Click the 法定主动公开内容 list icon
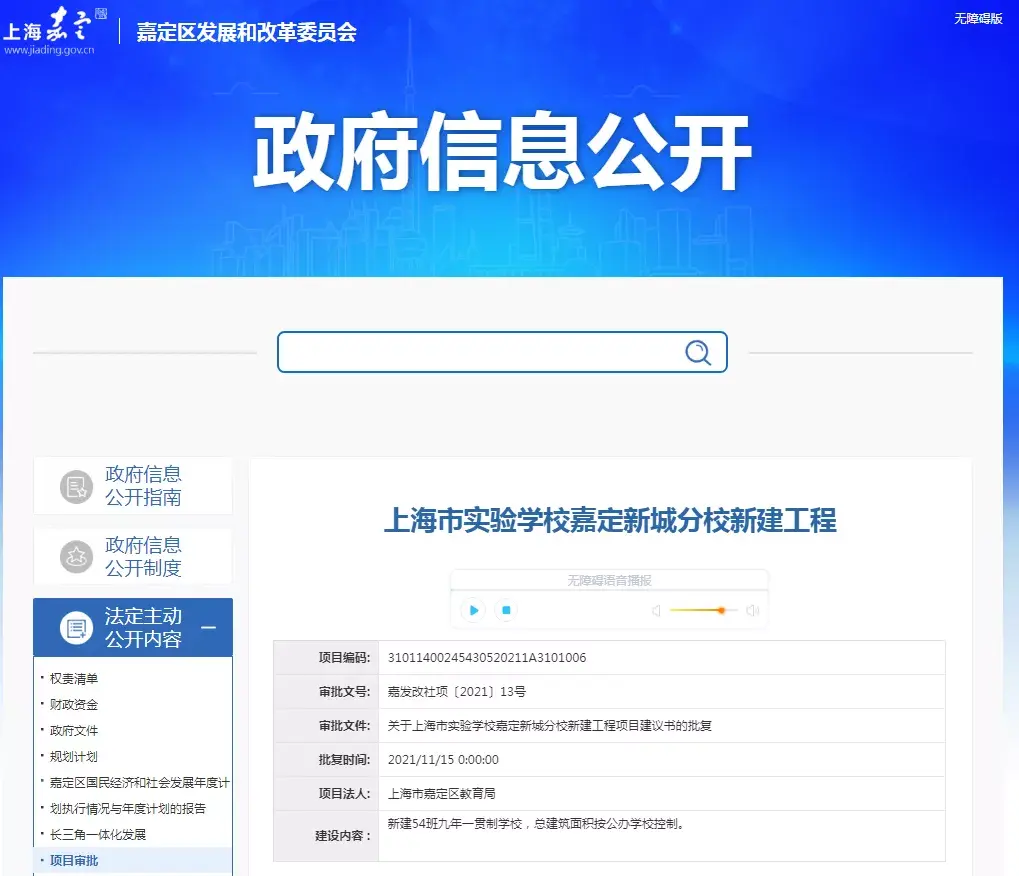This screenshot has width=1019, height=876. [x=76, y=628]
